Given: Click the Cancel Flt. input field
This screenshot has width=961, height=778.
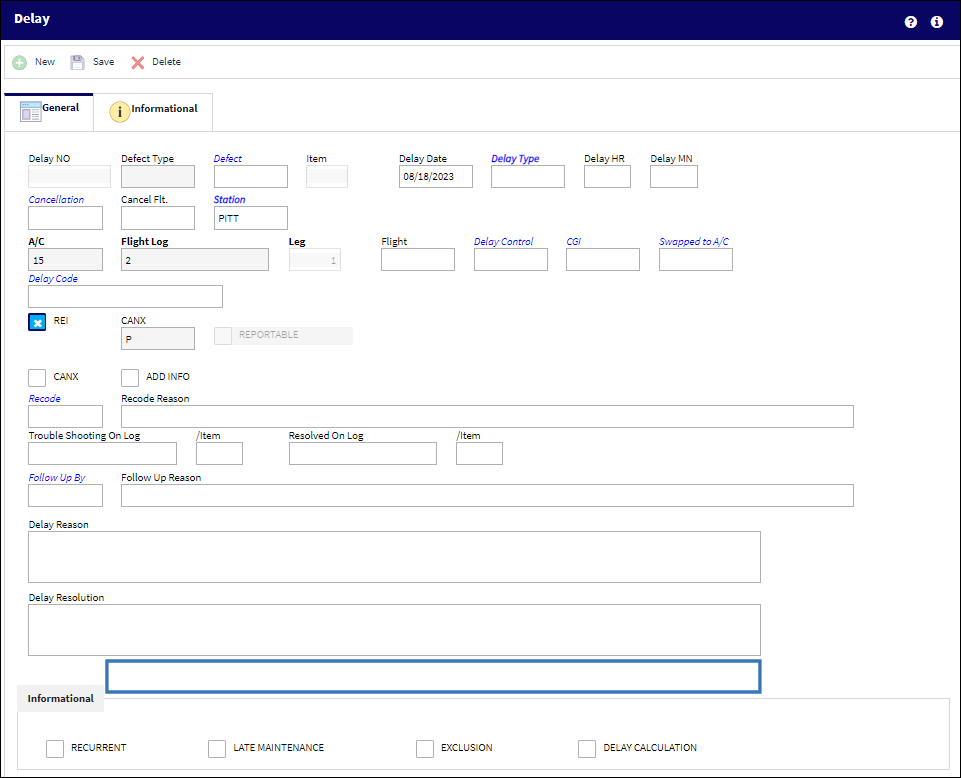Looking at the screenshot, I should pyautogui.click(x=158, y=218).
